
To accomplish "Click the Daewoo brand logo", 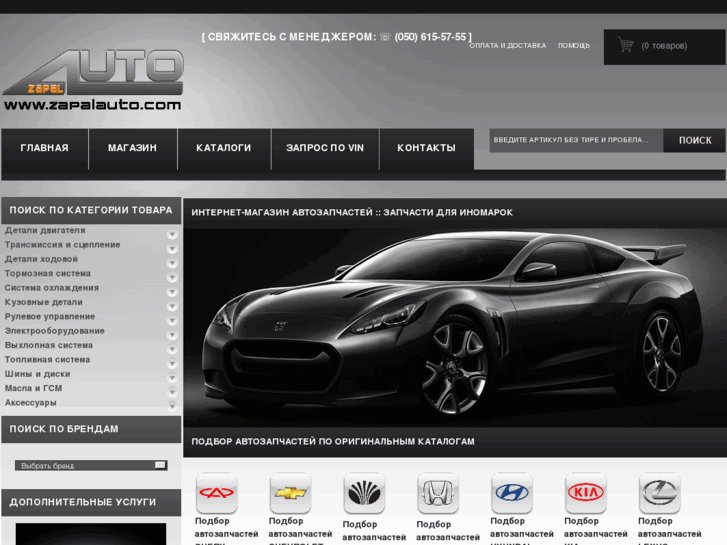I will (x=364, y=493).
